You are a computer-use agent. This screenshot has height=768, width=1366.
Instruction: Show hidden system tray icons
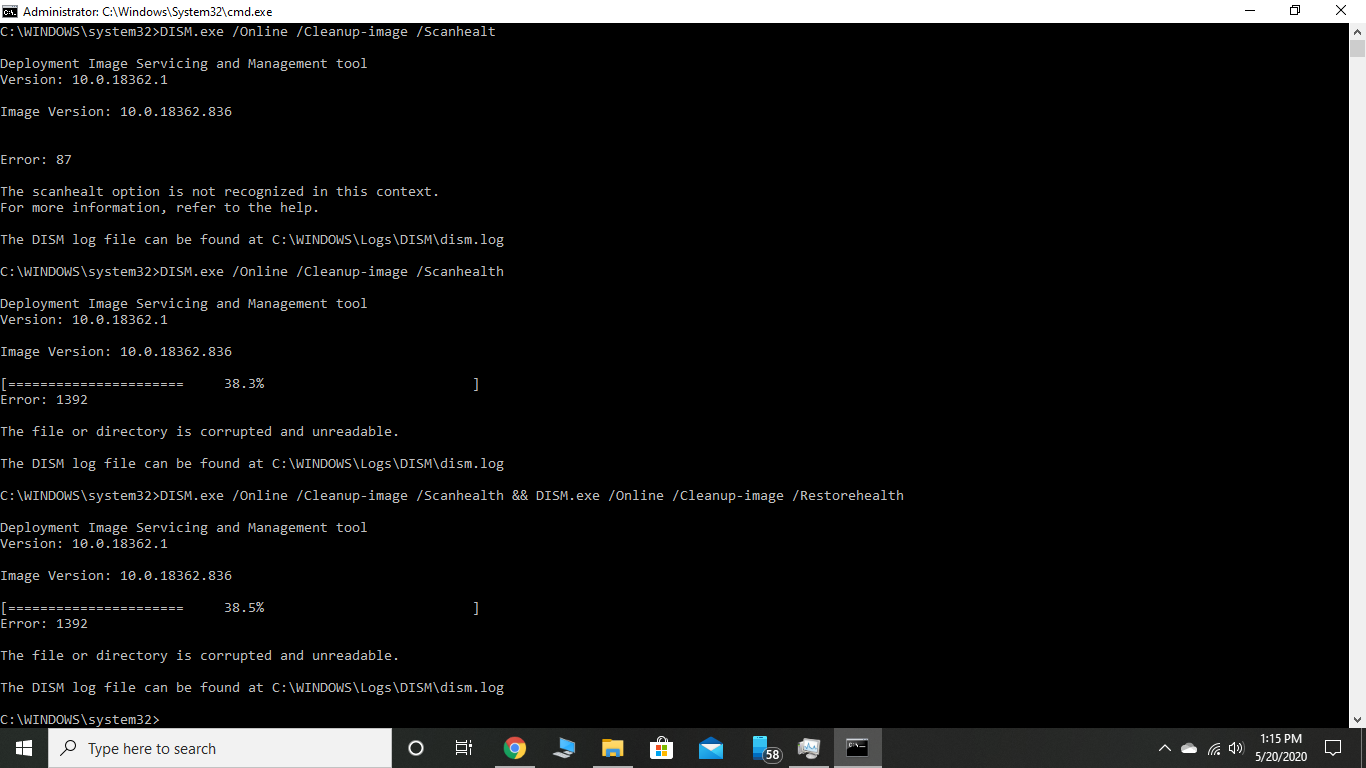click(1164, 748)
